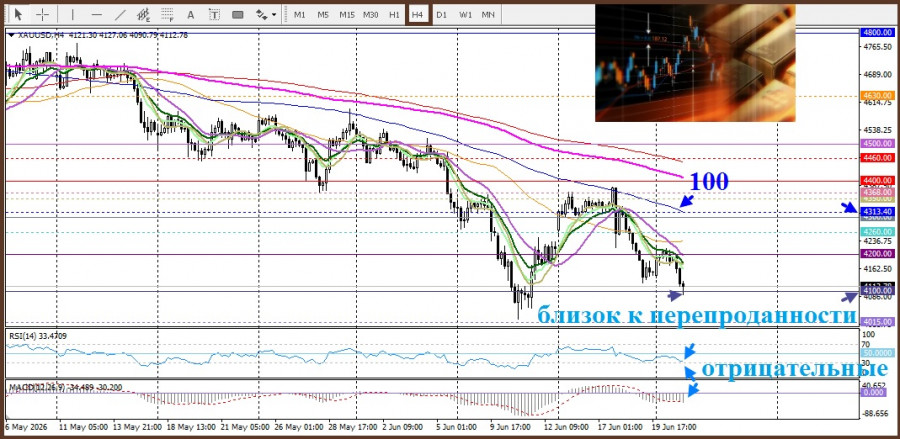Screen dimensions: 900x439
Task: Click the 12 Jun 09:00 time label
Action: [565, 427]
